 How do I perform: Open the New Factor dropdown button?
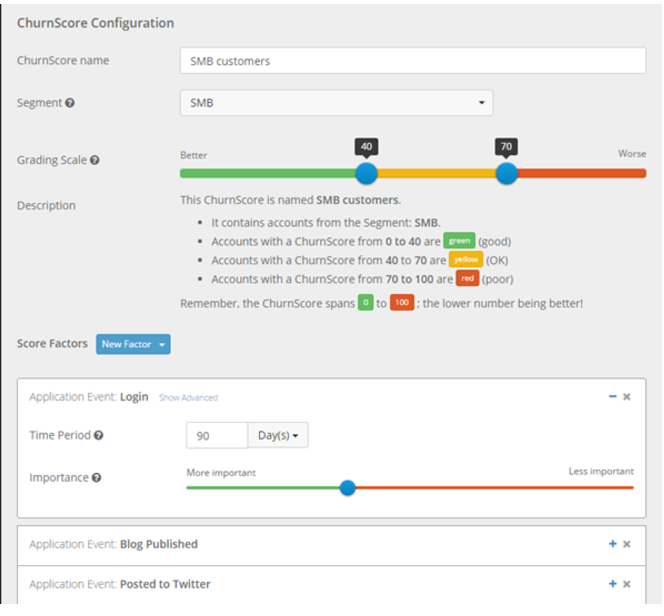[133, 344]
